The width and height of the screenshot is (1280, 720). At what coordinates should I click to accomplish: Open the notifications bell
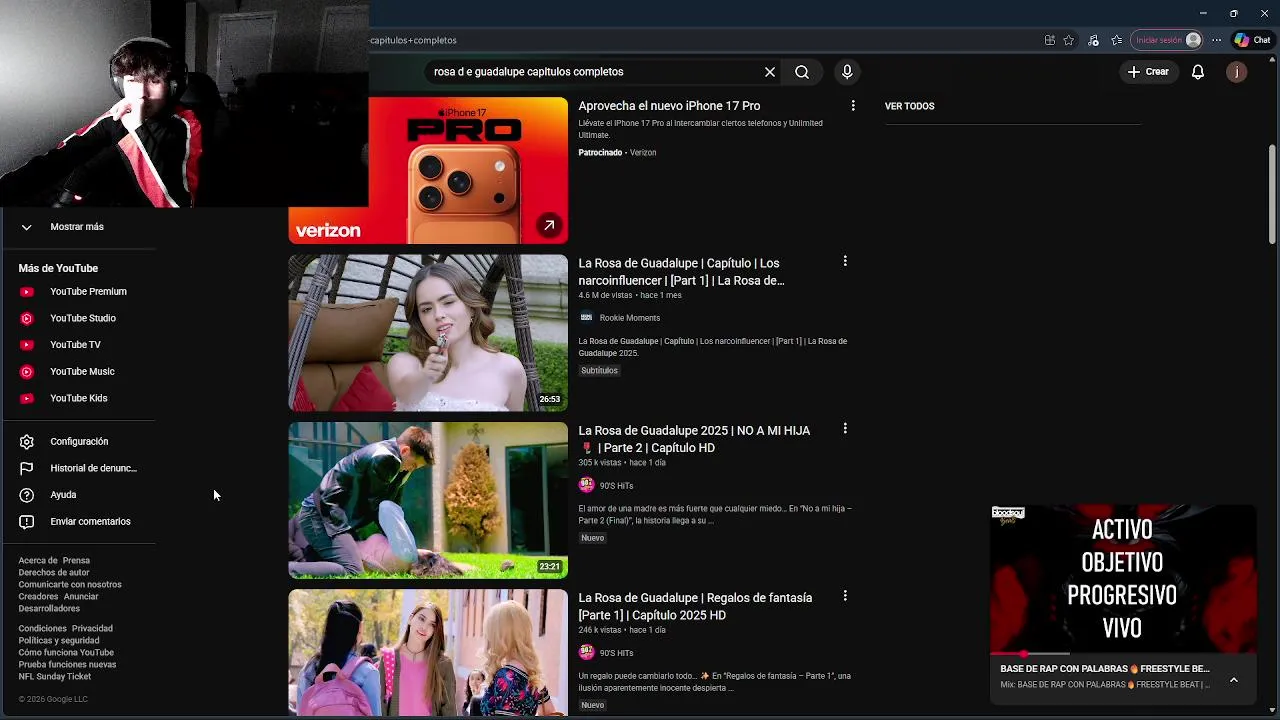(1198, 72)
